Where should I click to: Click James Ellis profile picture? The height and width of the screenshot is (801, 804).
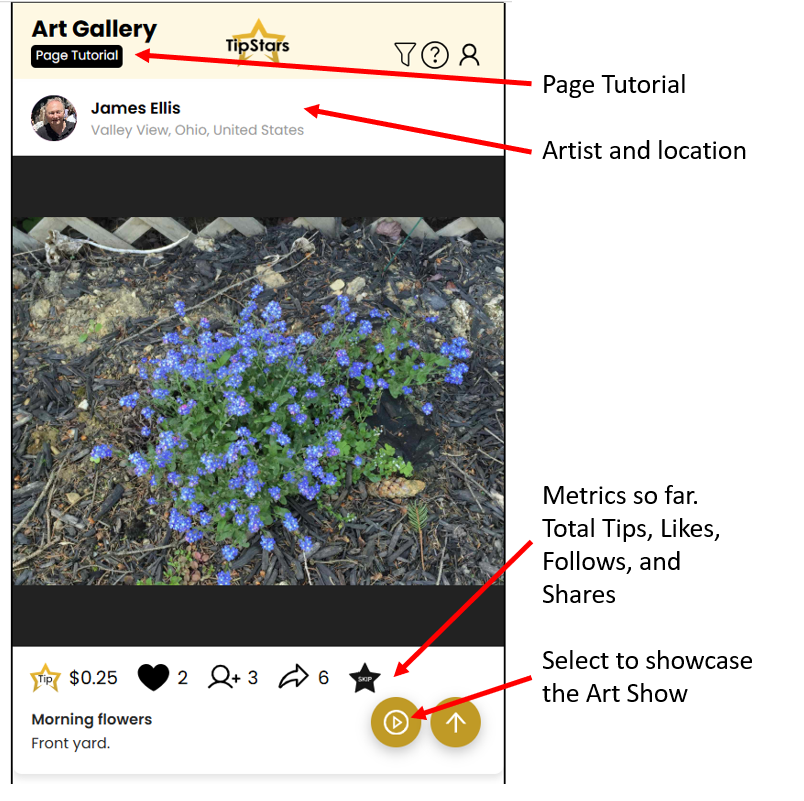pyautogui.click(x=54, y=118)
